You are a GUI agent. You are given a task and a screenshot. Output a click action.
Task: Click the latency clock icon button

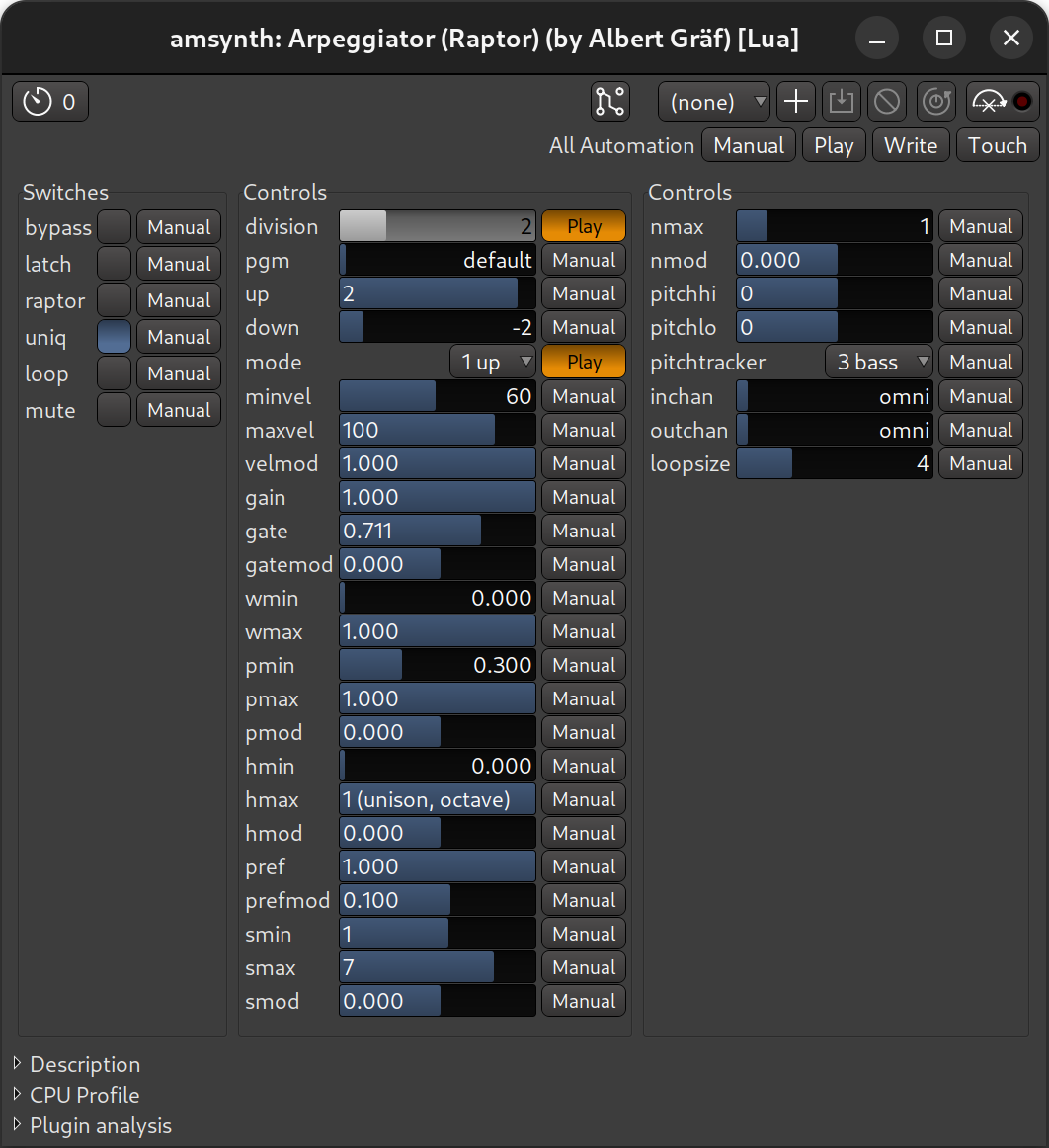(49, 102)
